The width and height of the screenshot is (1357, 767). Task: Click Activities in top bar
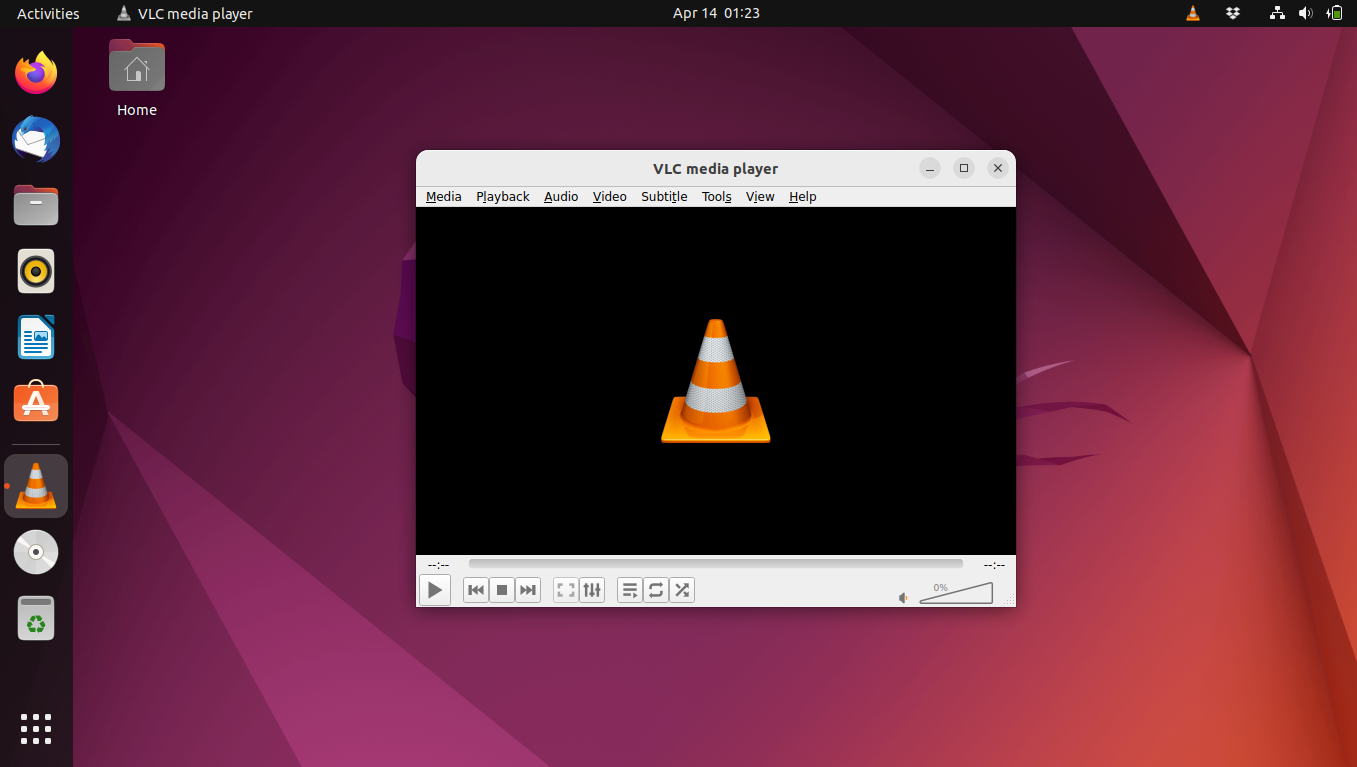pyautogui.click(x=48, y=14)
